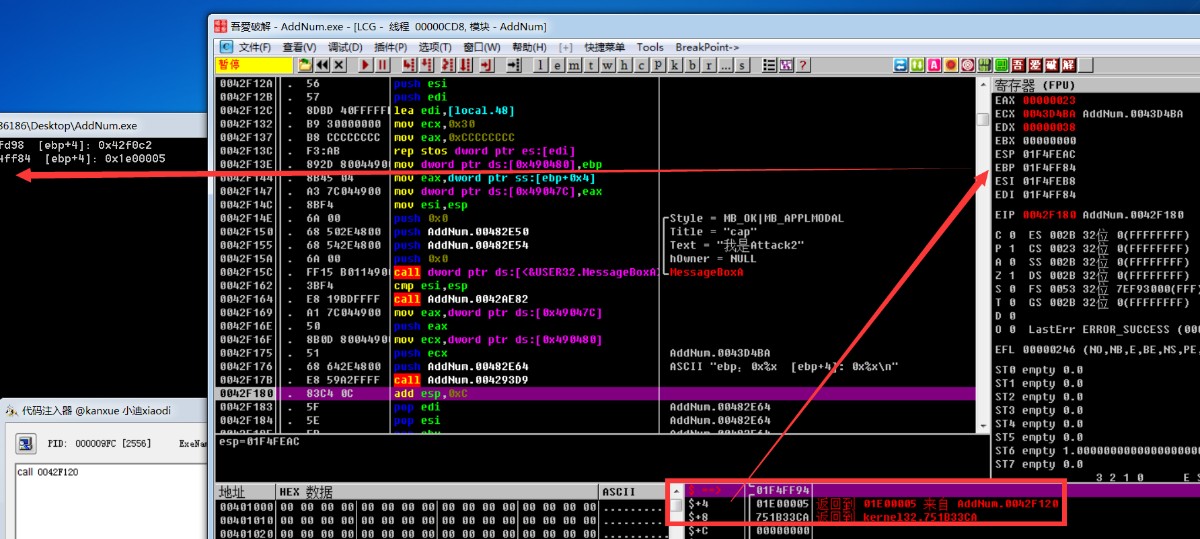The height and width of the screenshot is (539, 1200).
Task: Click the 'call 0042F120' text box in 代码注入器
Action: (112, 500)
